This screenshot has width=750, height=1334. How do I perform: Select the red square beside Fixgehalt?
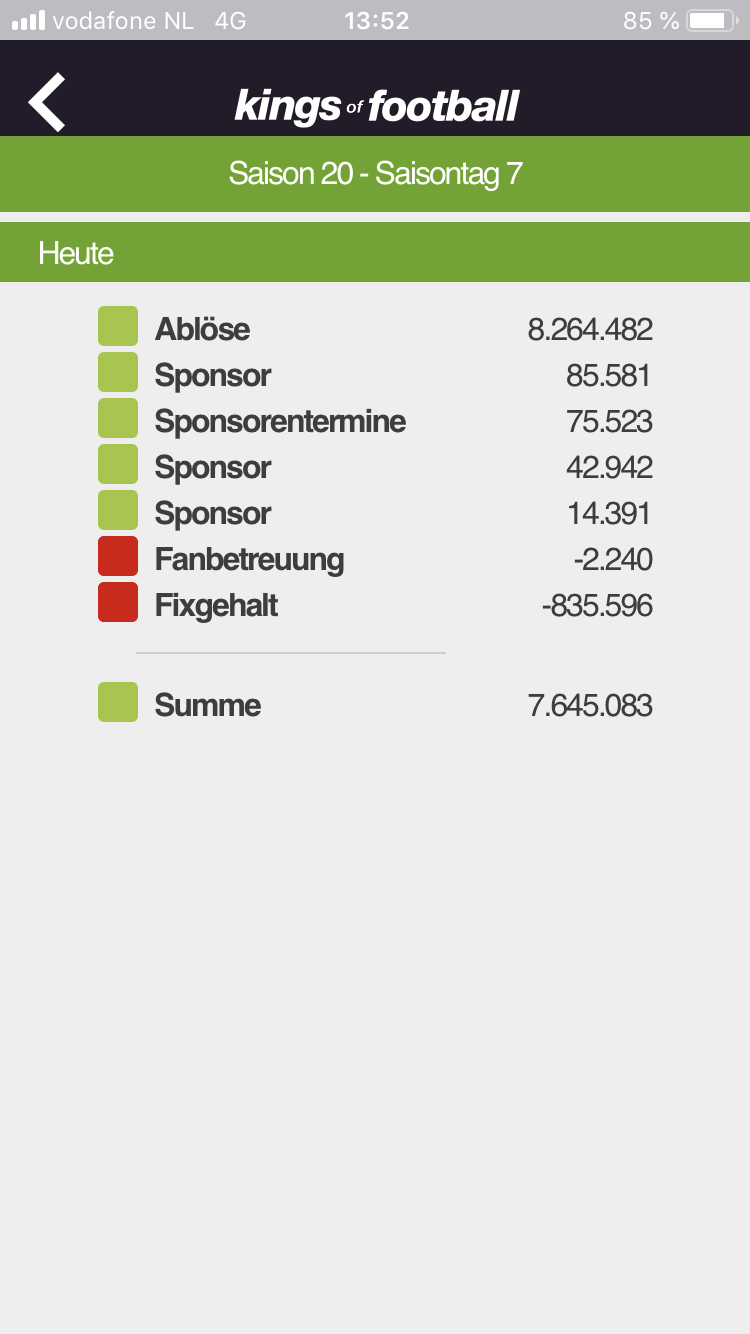point(118,603)
